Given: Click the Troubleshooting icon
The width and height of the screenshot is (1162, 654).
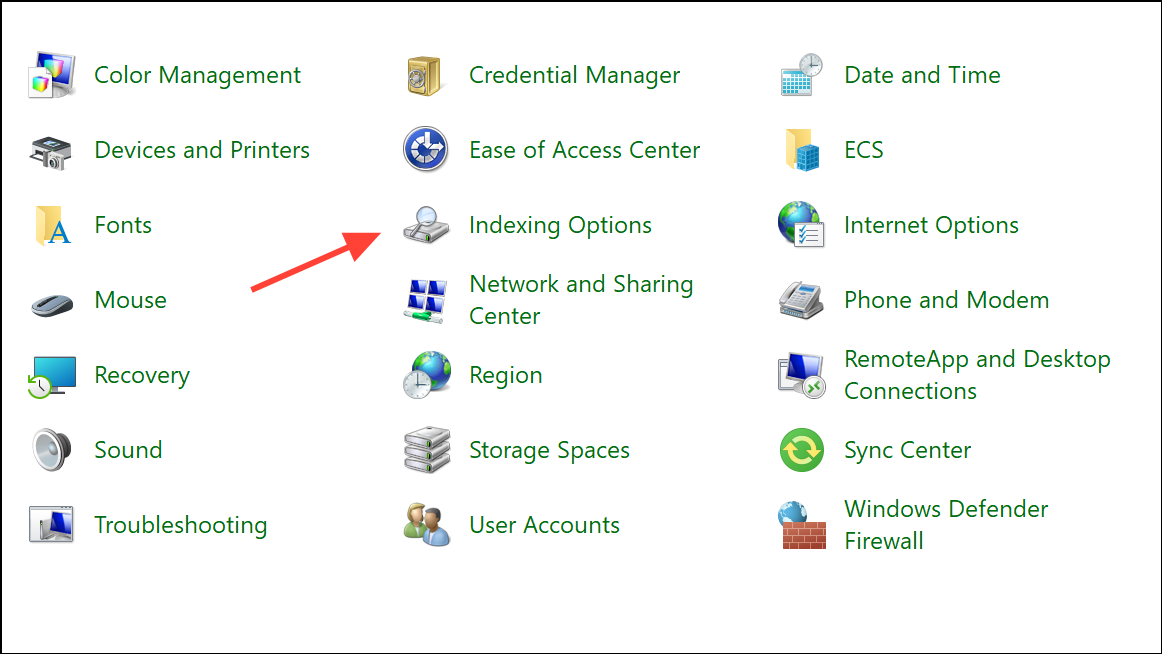Looking at the screenshot, I should click(x=51, y=524).
